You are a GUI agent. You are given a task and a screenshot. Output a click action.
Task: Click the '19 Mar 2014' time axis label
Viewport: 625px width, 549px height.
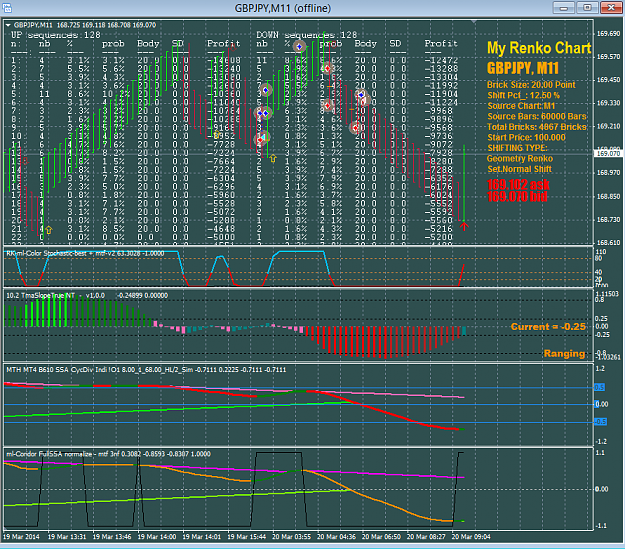(x=21, y=537)
